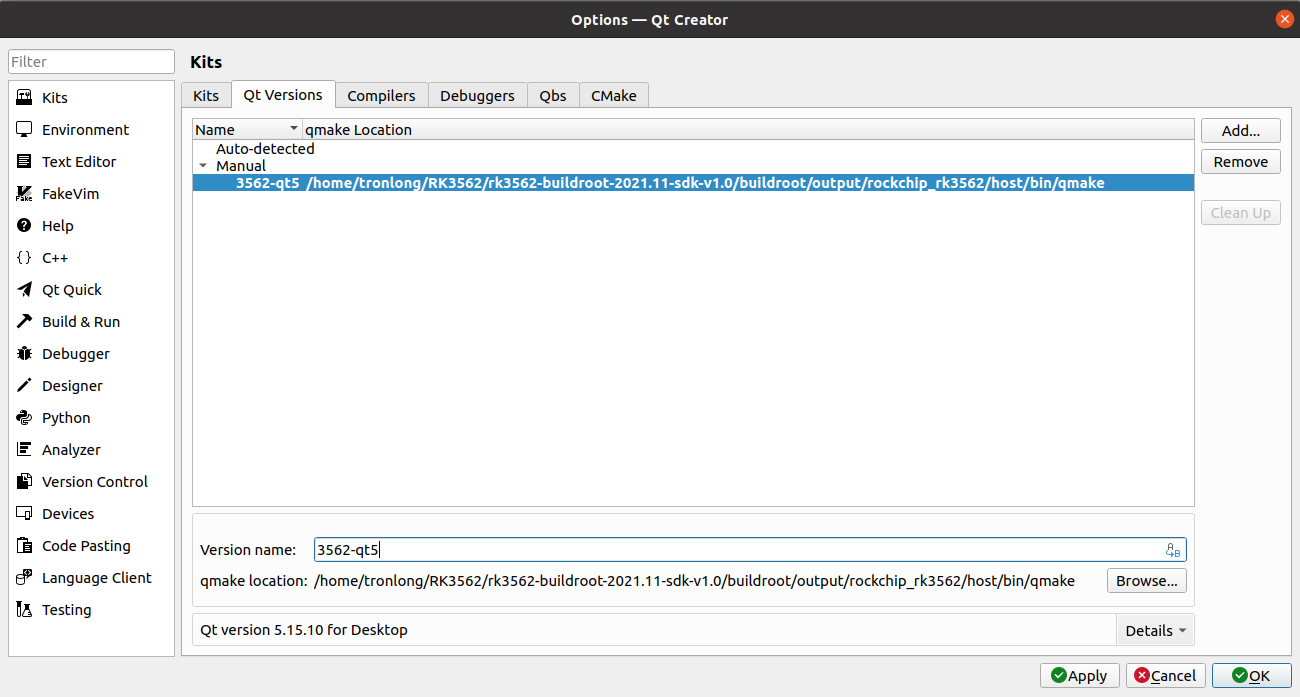The width and height of the screenshot is (1300, 697).
Task: Click the Build & Run label in sidebar
Action: pos(81,322)
